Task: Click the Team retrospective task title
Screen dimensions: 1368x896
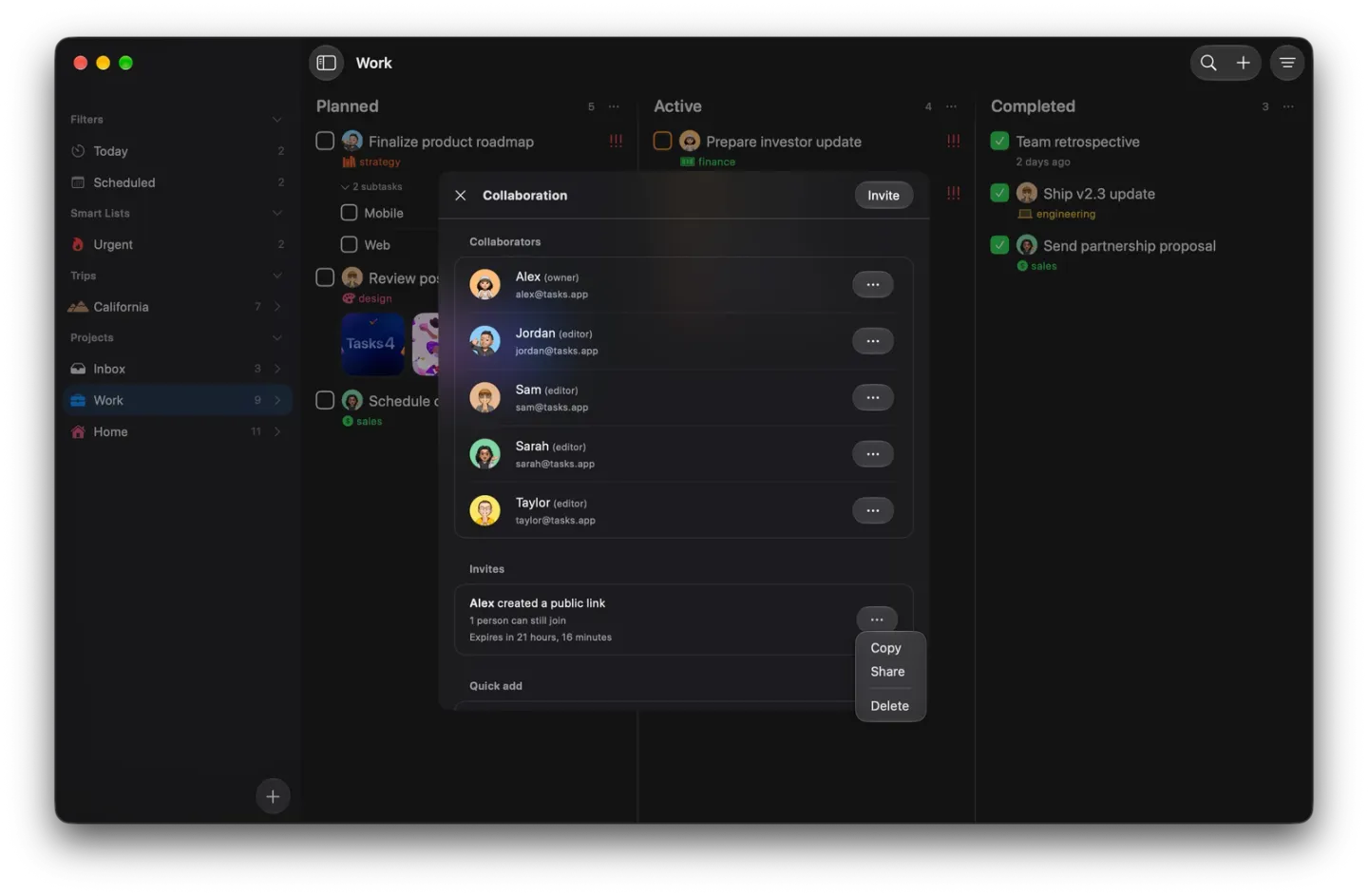Action: pos(1077,142)
